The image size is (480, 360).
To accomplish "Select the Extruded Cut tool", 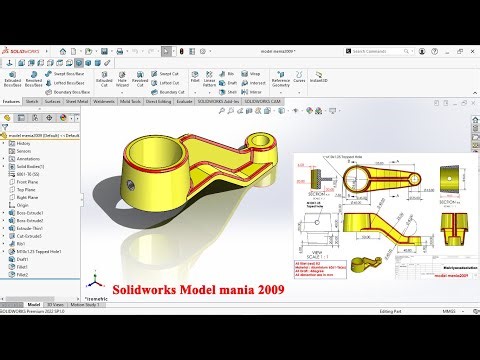I will click(x=104, y=79).
